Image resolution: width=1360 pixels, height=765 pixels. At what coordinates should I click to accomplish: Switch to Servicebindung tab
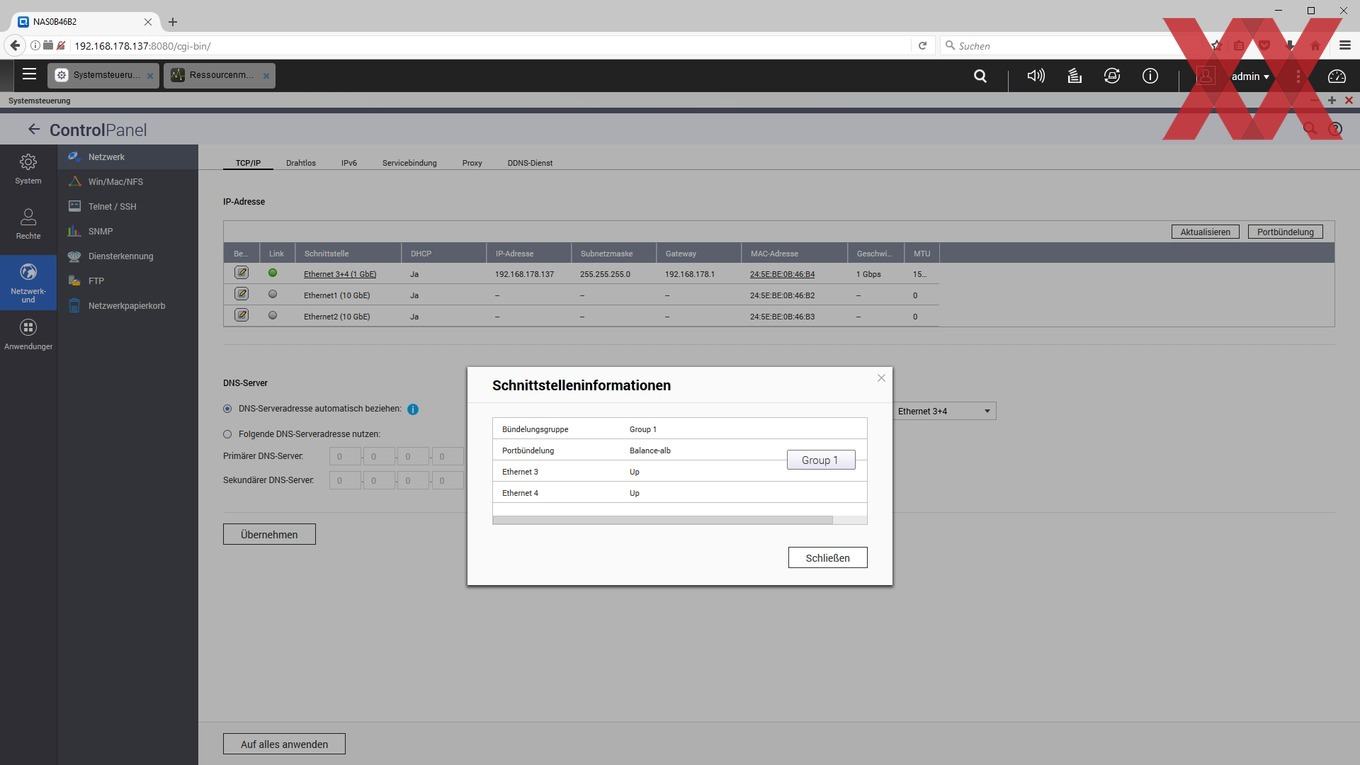coord(409,163)
